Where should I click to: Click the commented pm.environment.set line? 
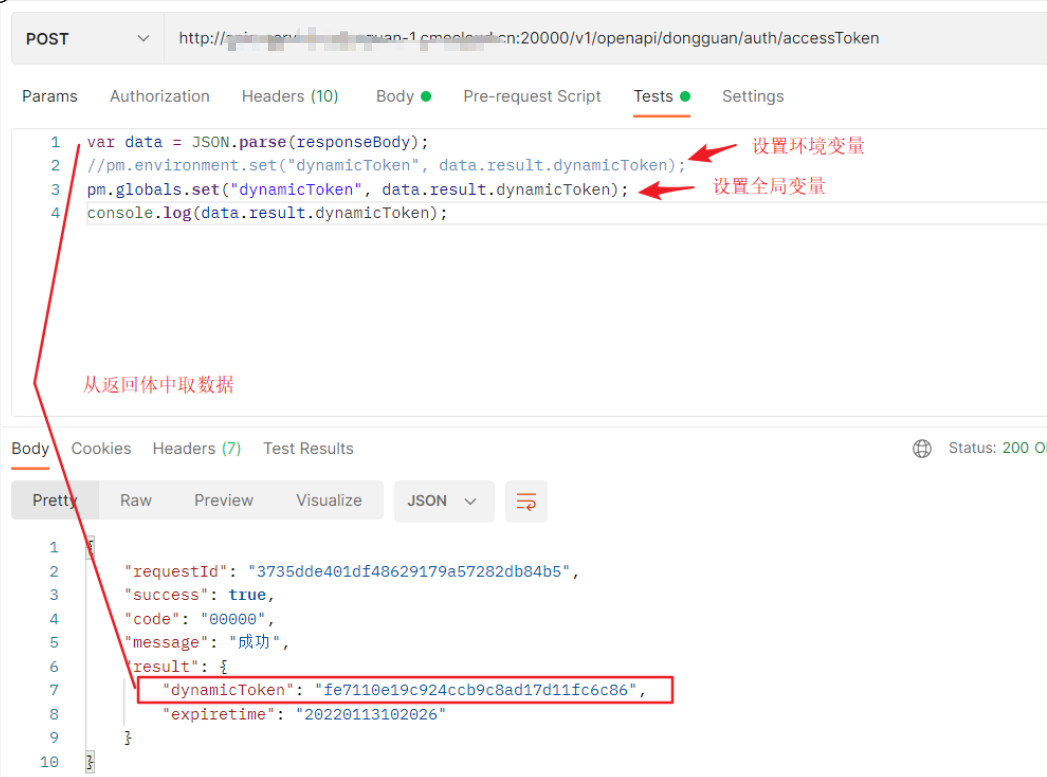pyautogui.click(x=386, y=166)
